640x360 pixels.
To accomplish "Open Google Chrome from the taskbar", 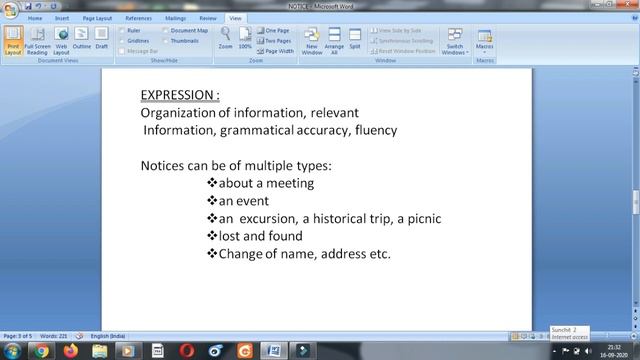I will (41, 351).
